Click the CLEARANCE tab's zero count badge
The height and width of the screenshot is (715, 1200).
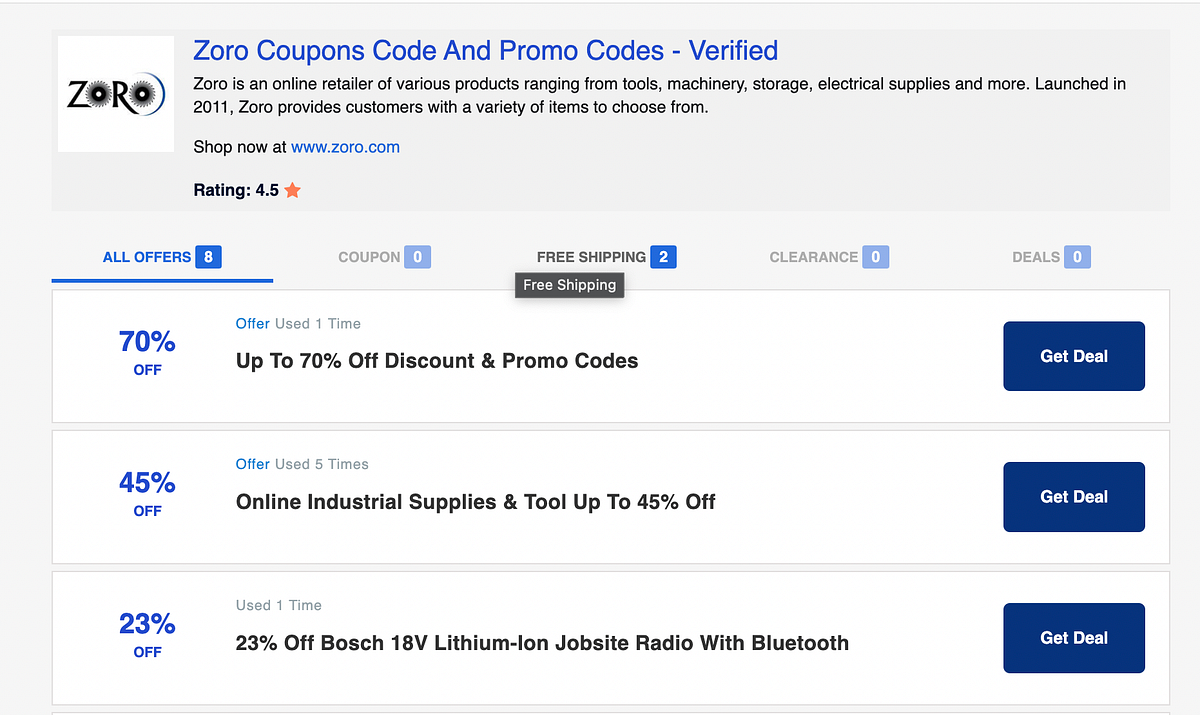[874, 257]
